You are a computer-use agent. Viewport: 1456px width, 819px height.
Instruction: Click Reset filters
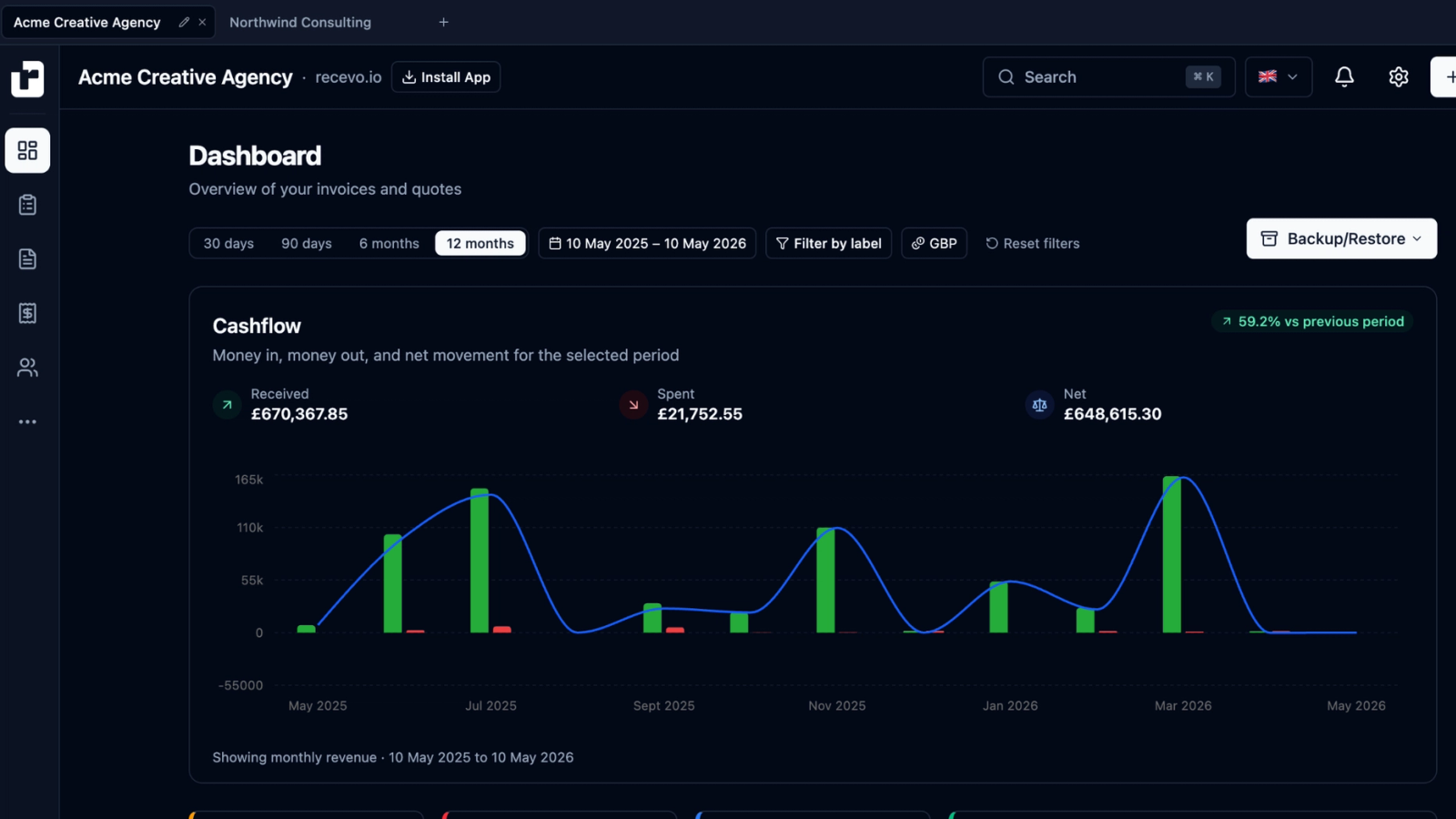[x=1033, y=243]
